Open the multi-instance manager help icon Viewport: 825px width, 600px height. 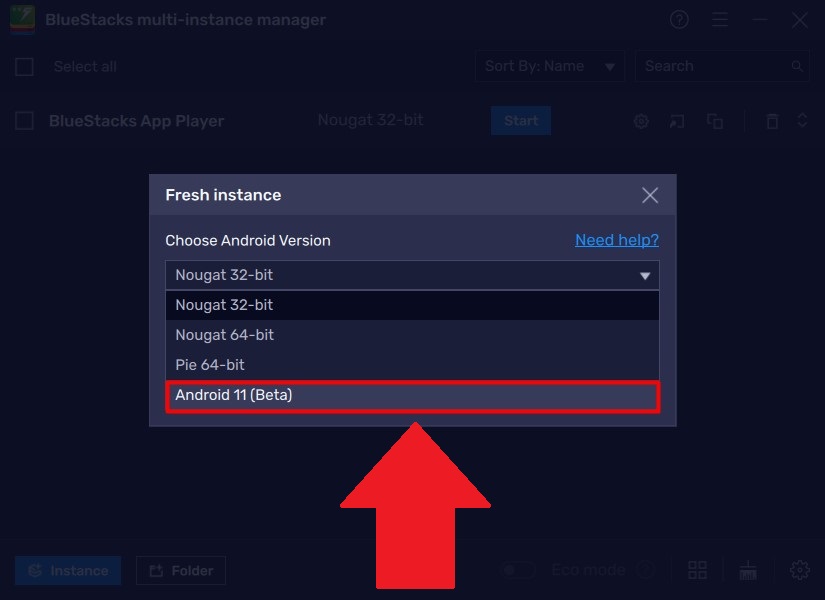679,19
